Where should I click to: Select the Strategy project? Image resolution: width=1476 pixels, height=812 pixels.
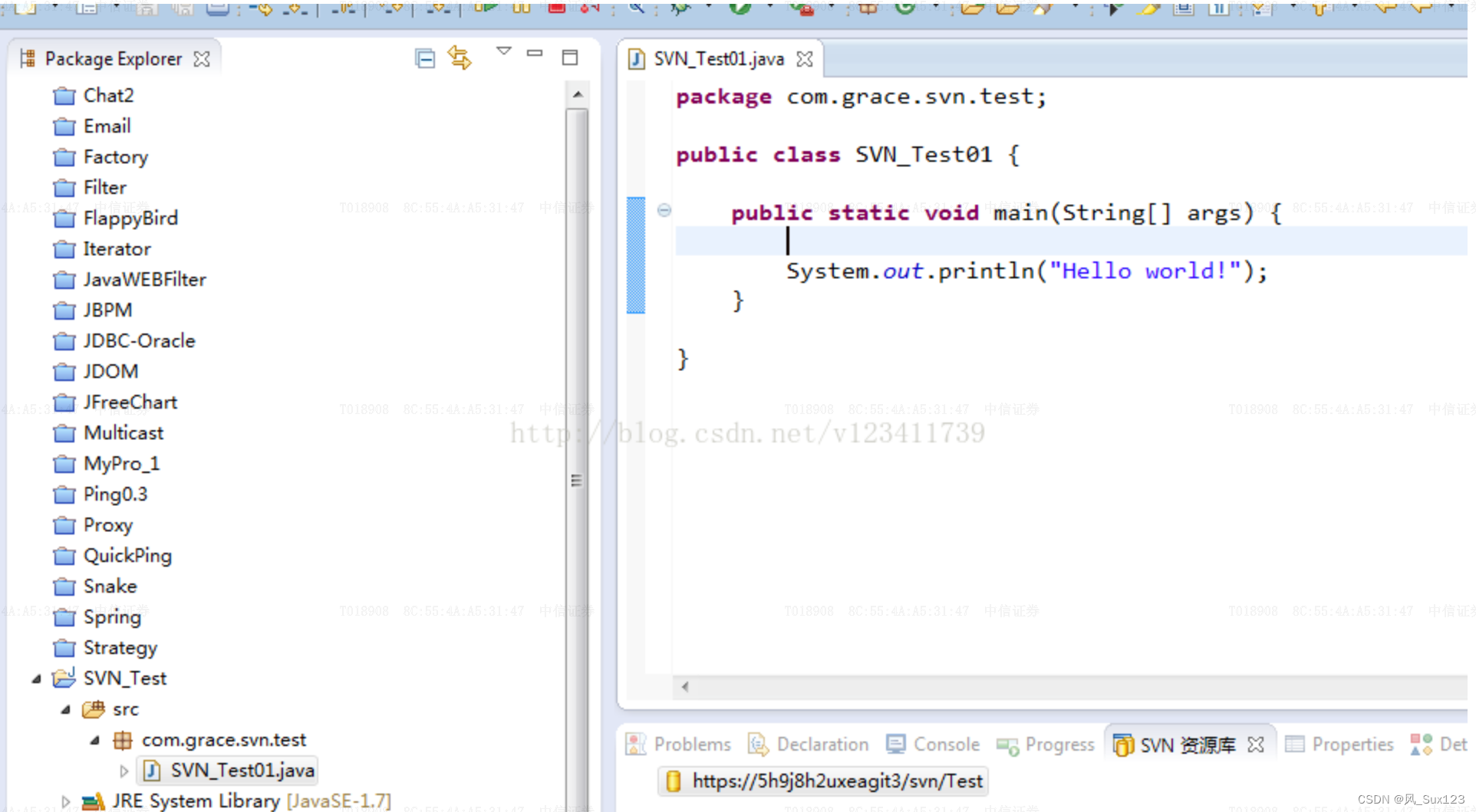(120, 648)
